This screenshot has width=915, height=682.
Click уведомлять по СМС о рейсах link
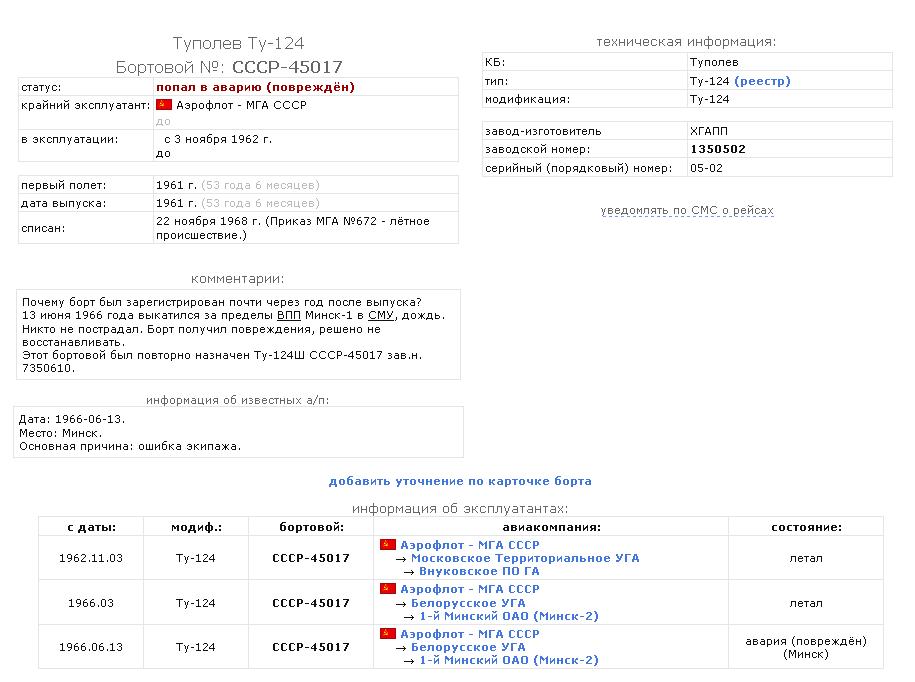(x=687, y=211)
